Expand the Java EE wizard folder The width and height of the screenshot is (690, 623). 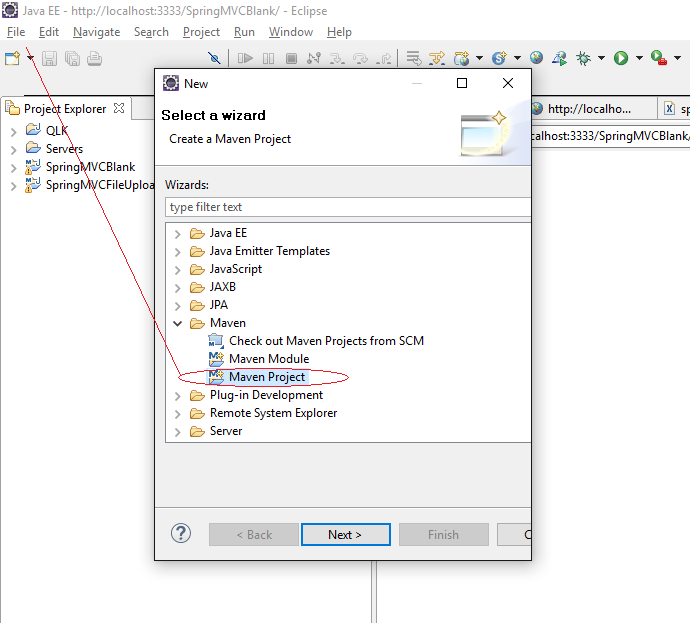pyautogui.click(x=177, y=234)
